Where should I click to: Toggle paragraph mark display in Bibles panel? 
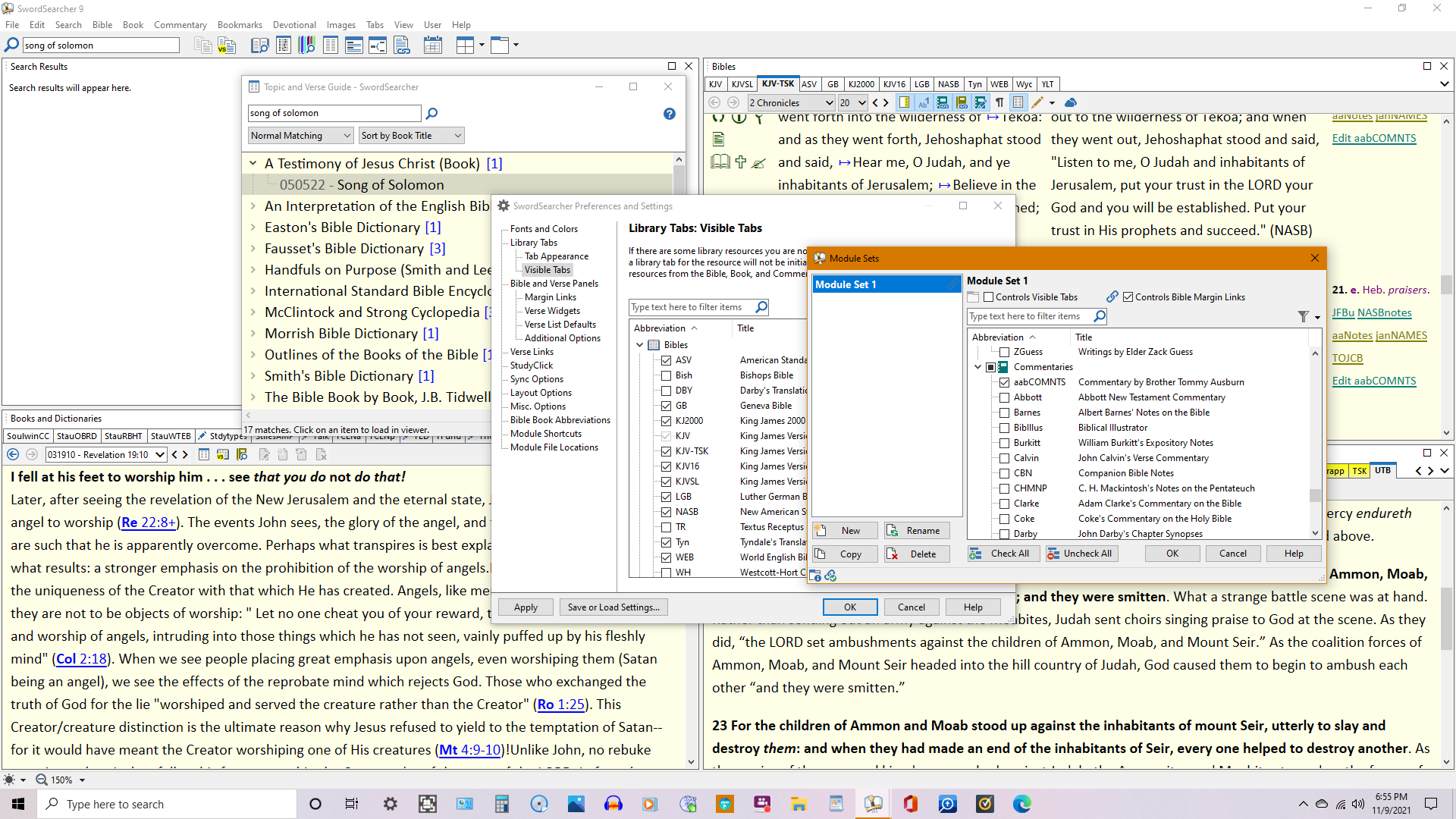999,102
